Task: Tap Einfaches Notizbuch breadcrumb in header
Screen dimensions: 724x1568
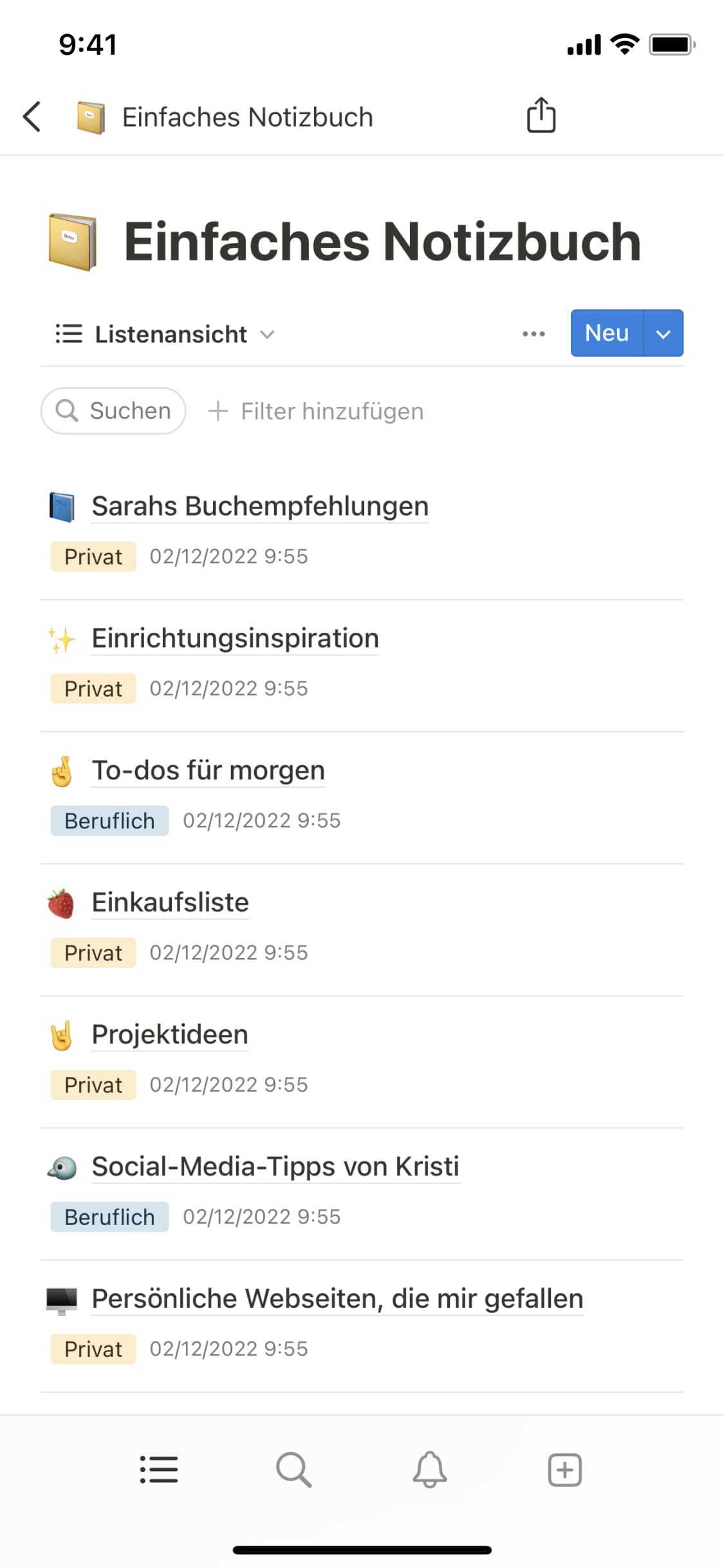Action: pos(247,117)
